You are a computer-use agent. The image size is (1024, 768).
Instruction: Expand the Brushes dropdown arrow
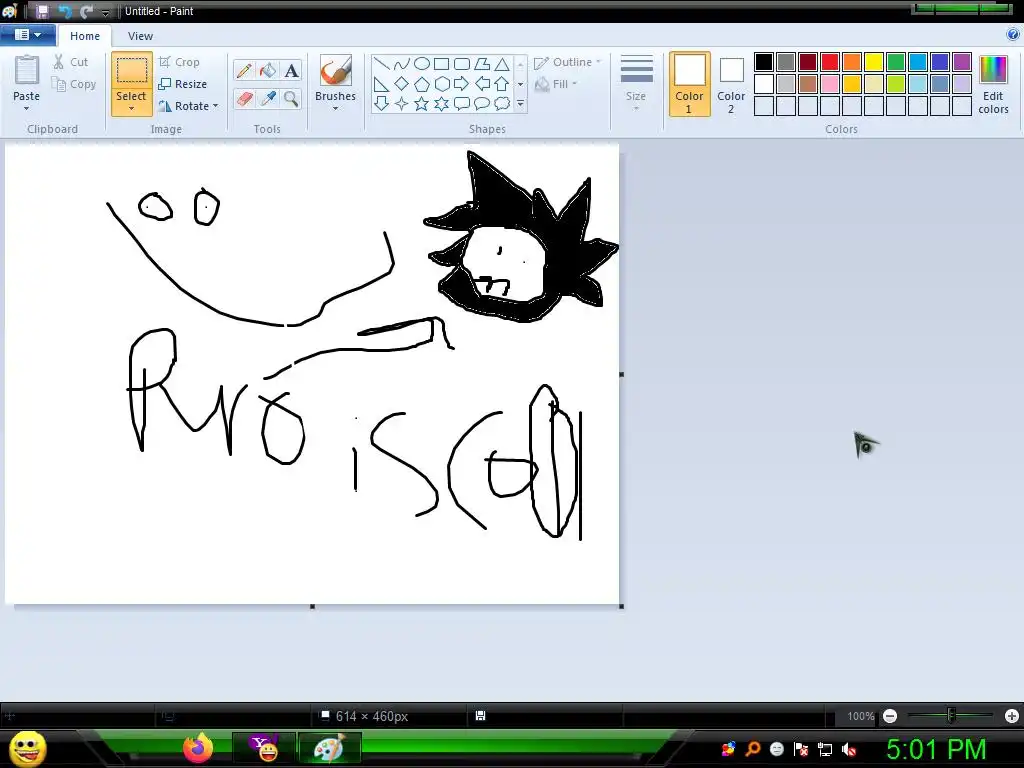point(336,108)
